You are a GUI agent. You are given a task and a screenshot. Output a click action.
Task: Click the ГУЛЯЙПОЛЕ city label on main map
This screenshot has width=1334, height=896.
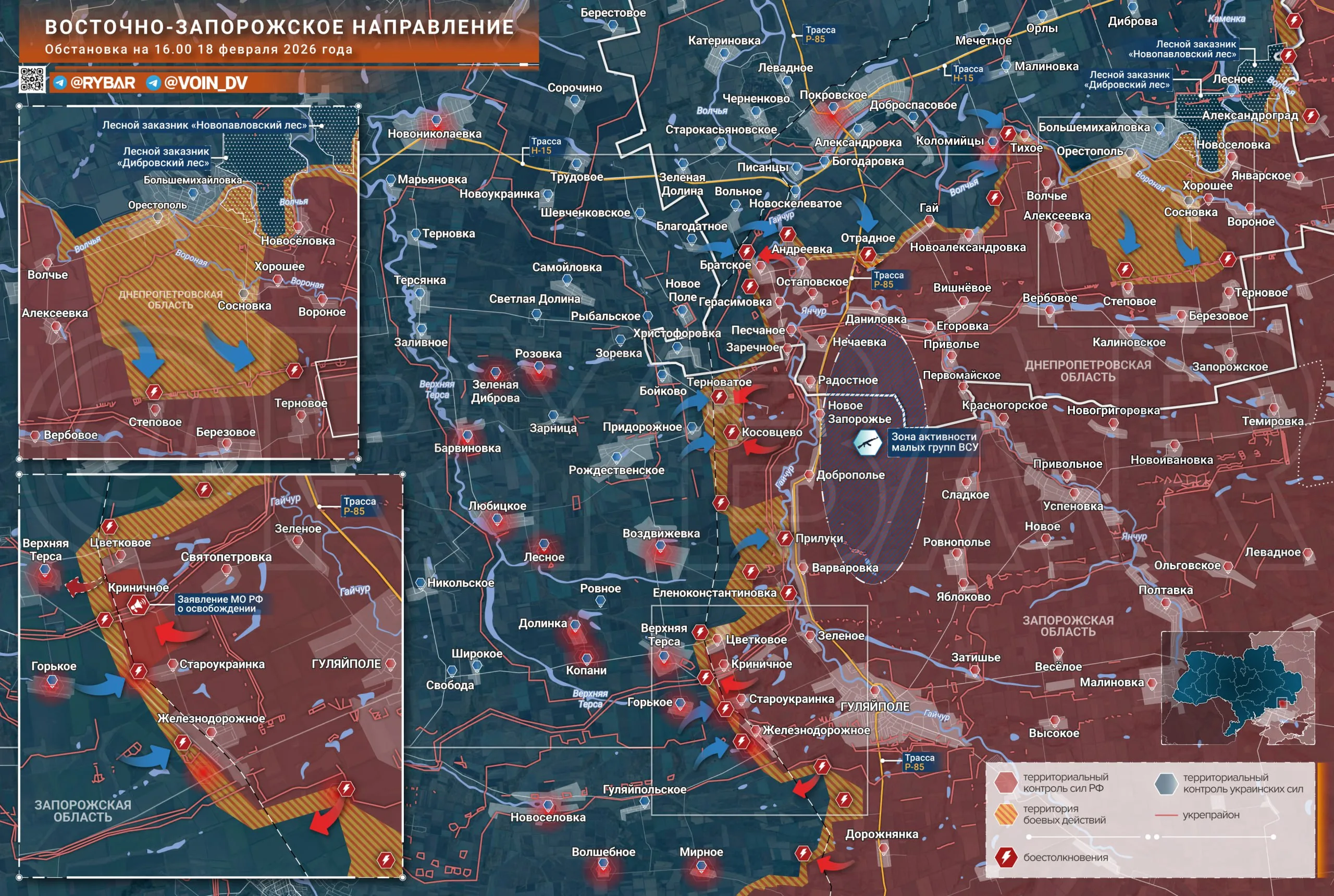(875, 707)
